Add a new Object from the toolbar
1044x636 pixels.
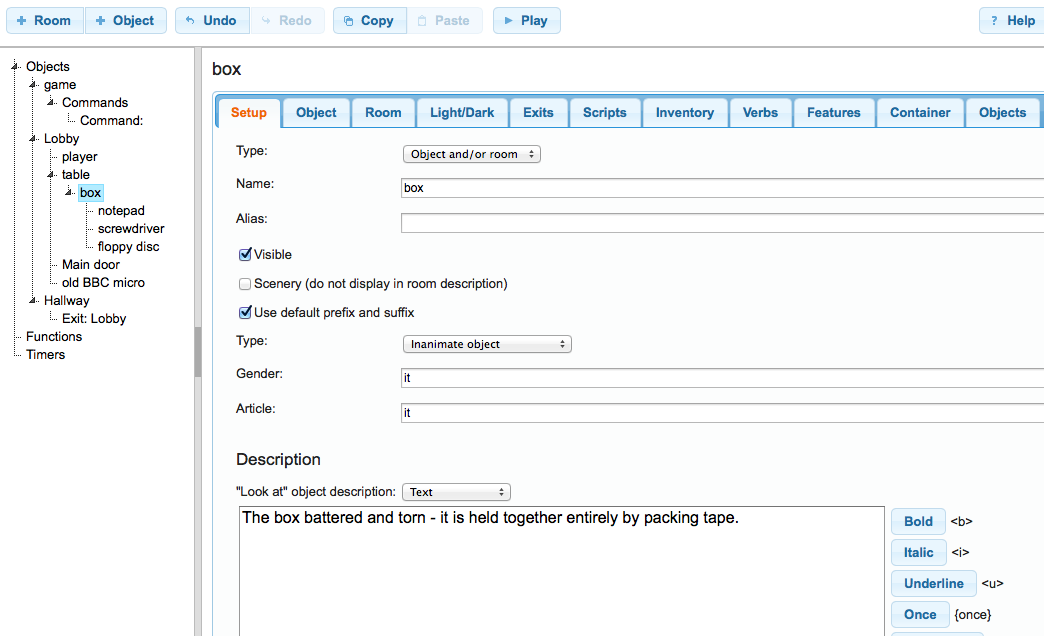(125, 20)
